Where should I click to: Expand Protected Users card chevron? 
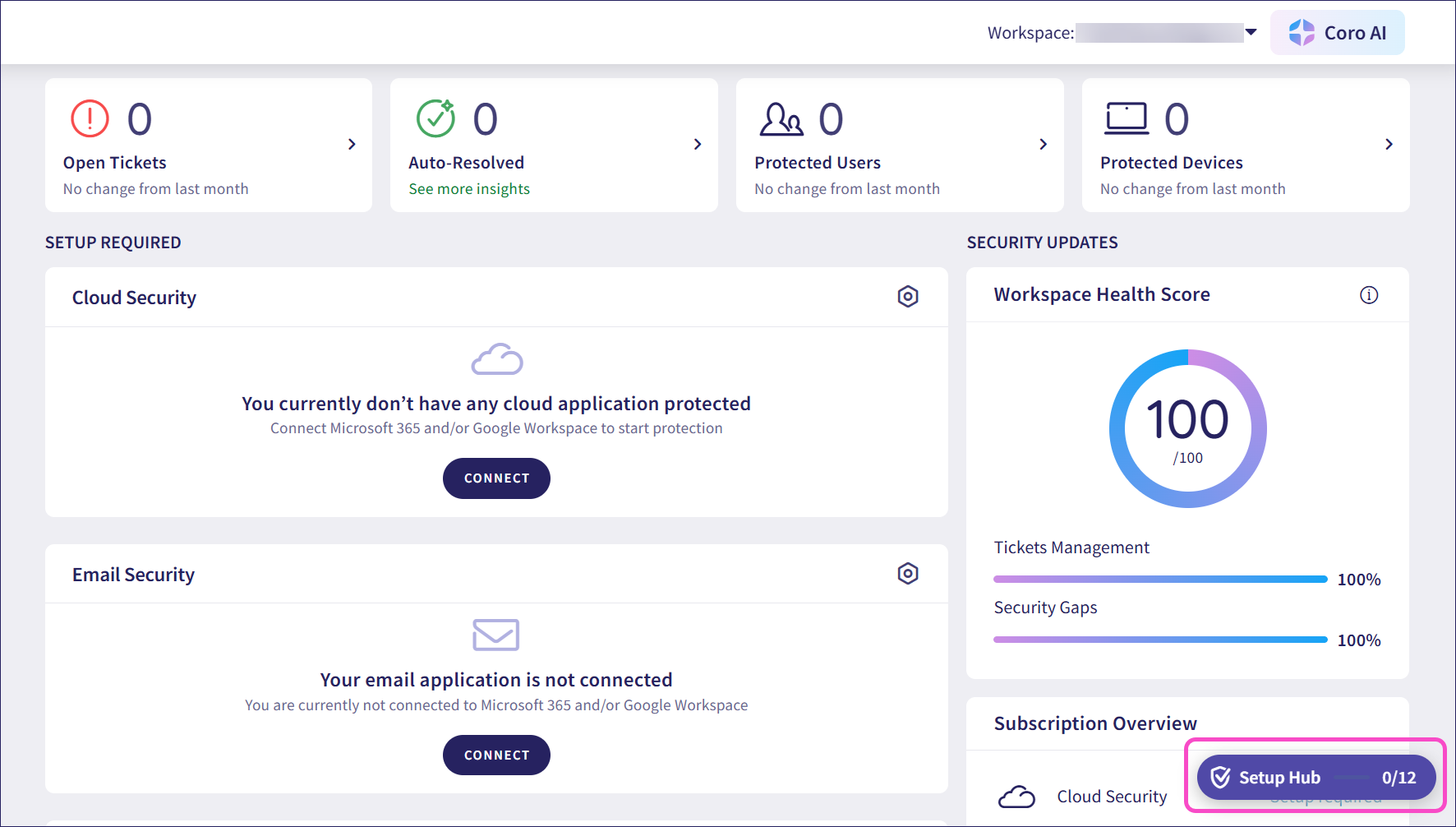(x=1043, y=145)
